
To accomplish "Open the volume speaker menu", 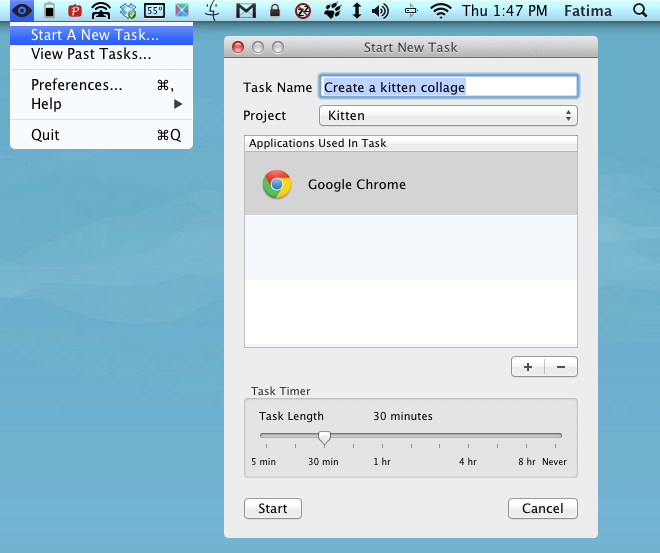I will [x=381, y=11].
